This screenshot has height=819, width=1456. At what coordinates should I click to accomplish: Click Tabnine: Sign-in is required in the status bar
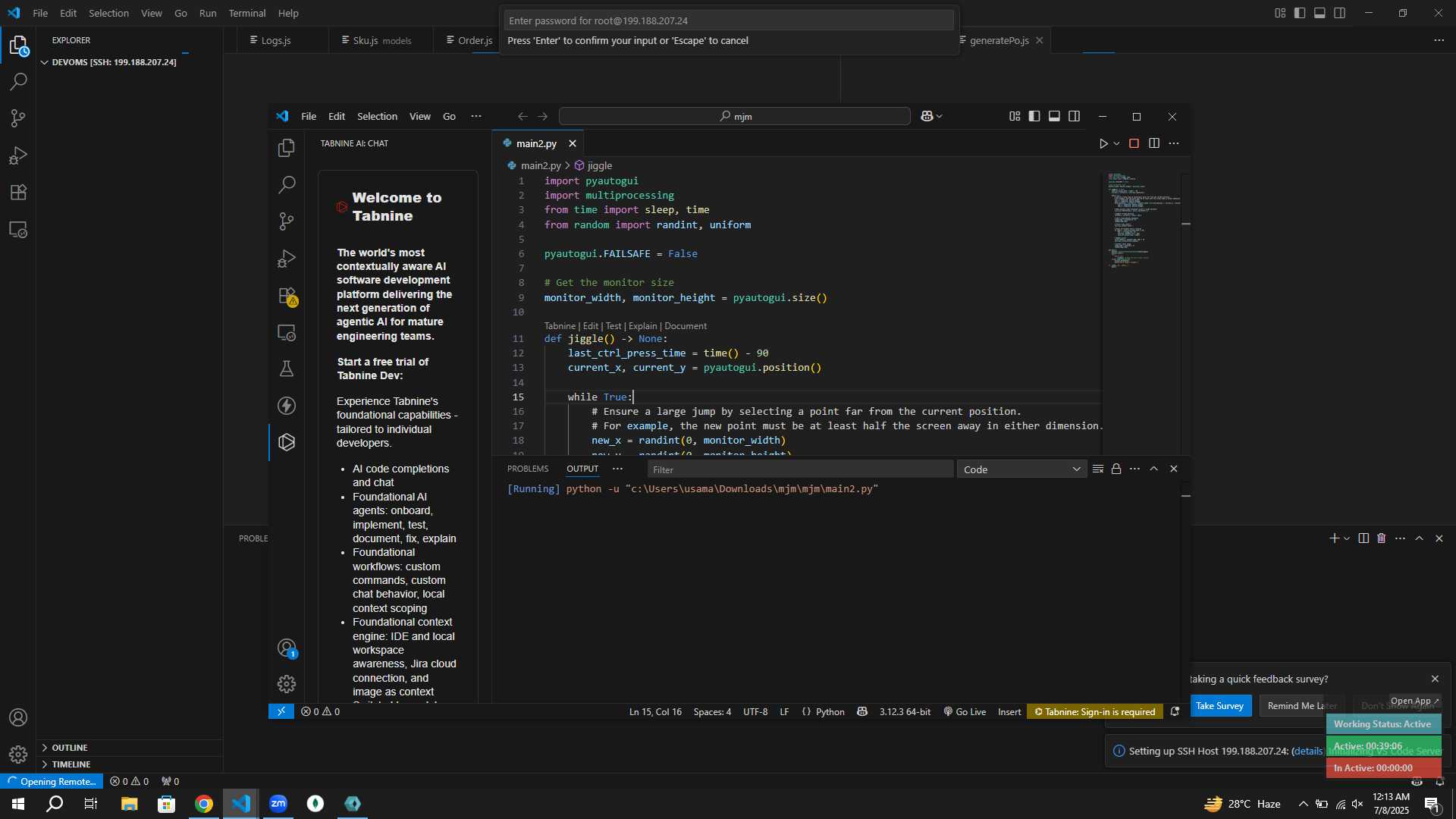1095,711
